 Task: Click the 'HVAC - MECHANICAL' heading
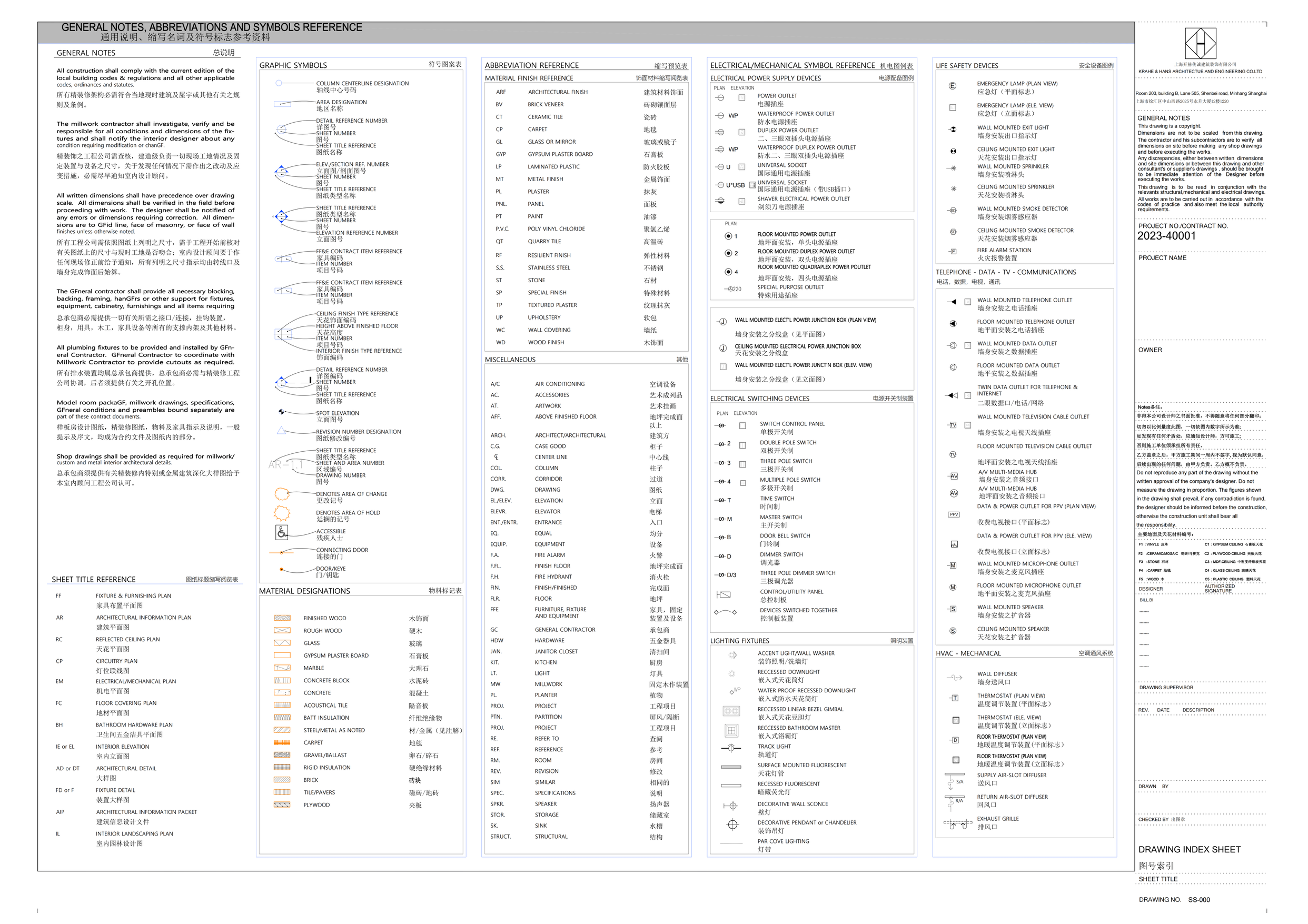968,653
